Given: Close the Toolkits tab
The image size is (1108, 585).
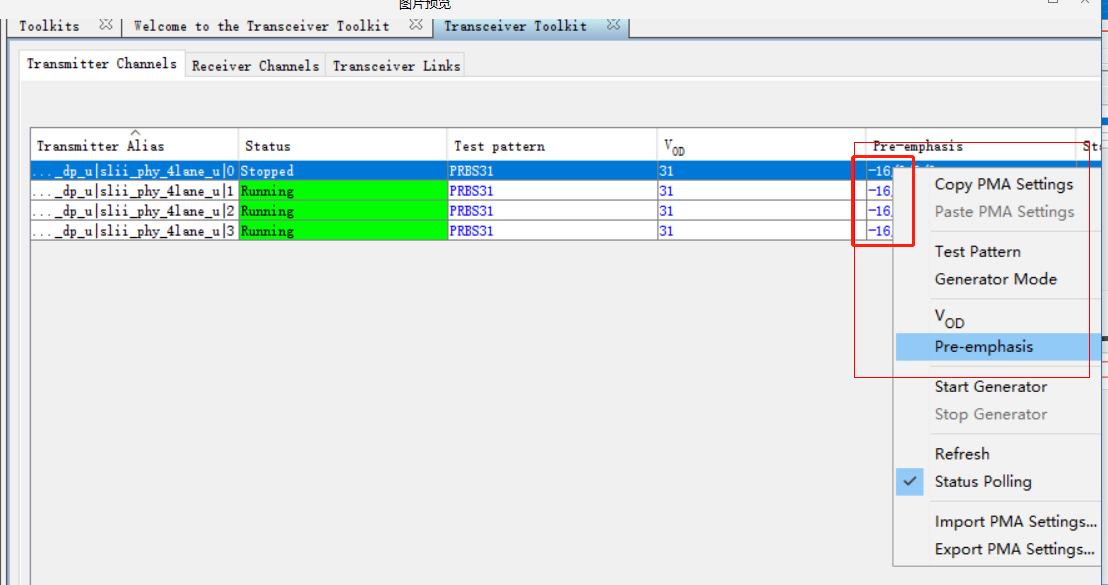Looking at the screenshot, I should (106, 25).
